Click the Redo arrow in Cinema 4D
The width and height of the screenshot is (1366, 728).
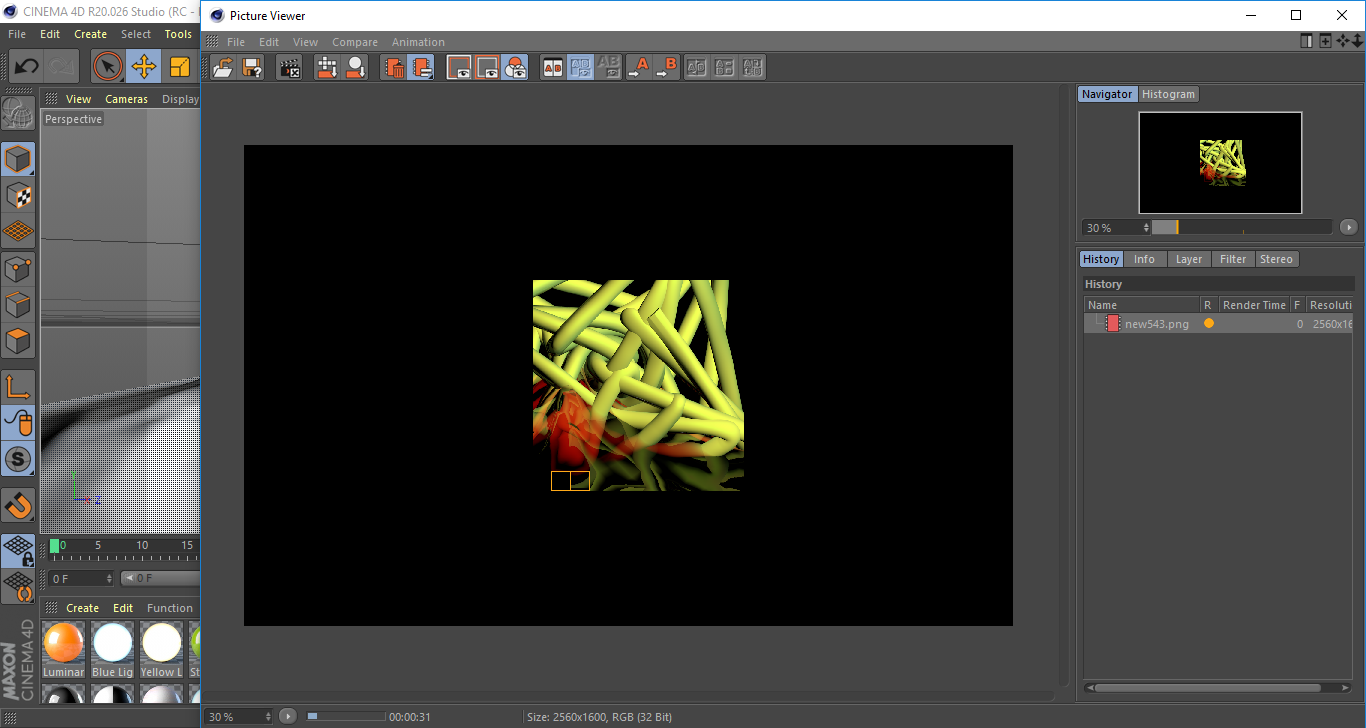point(62,67)
